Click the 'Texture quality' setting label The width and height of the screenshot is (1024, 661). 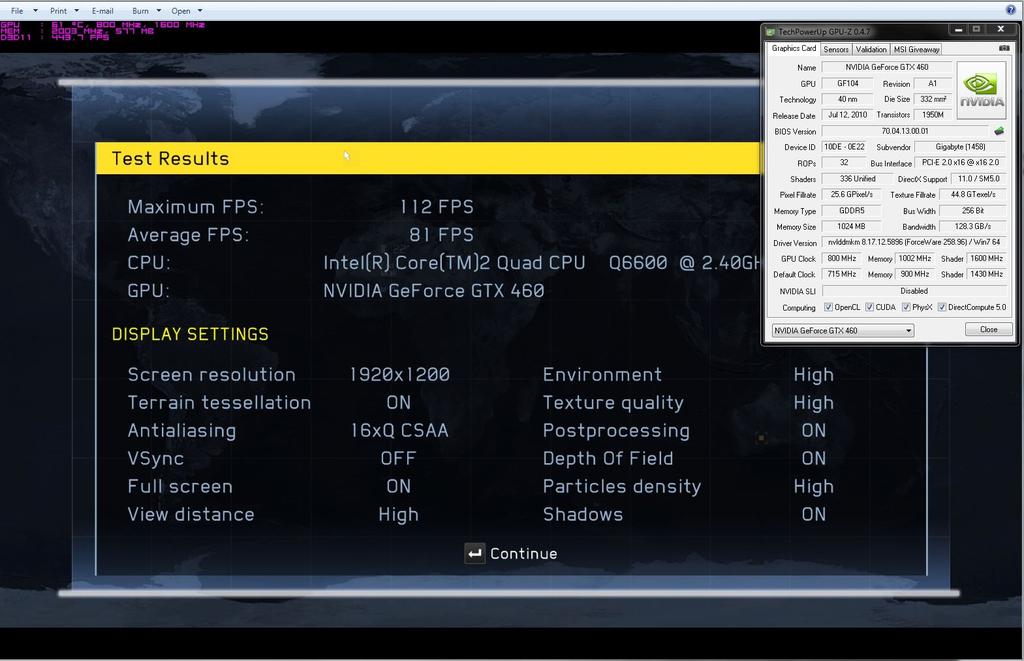point(613,403)
